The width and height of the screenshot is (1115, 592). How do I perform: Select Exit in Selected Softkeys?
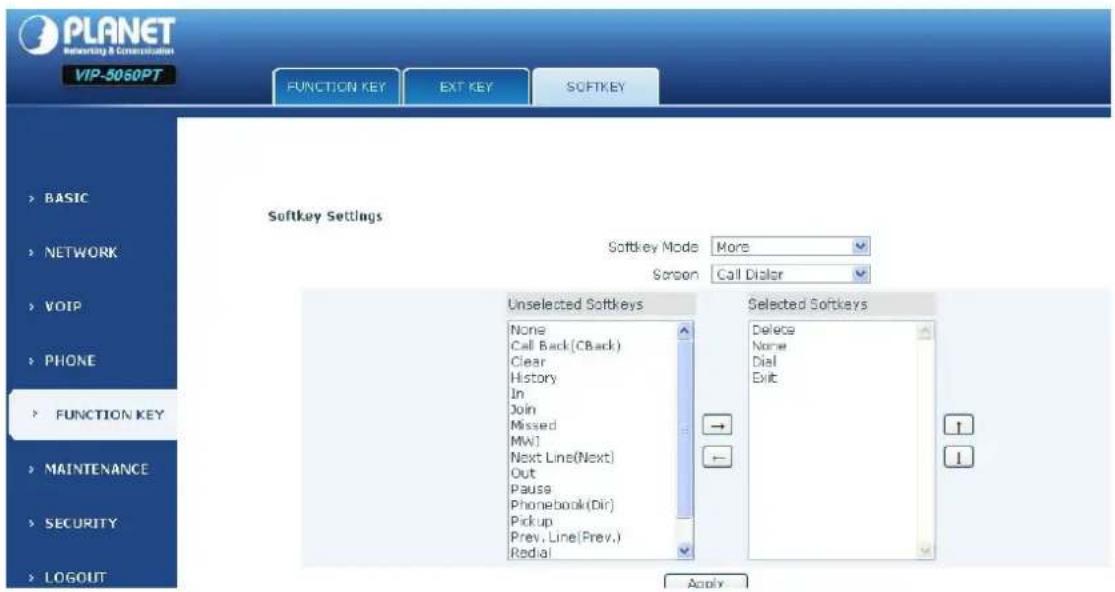pyautogui.click(x=764, y=377)
